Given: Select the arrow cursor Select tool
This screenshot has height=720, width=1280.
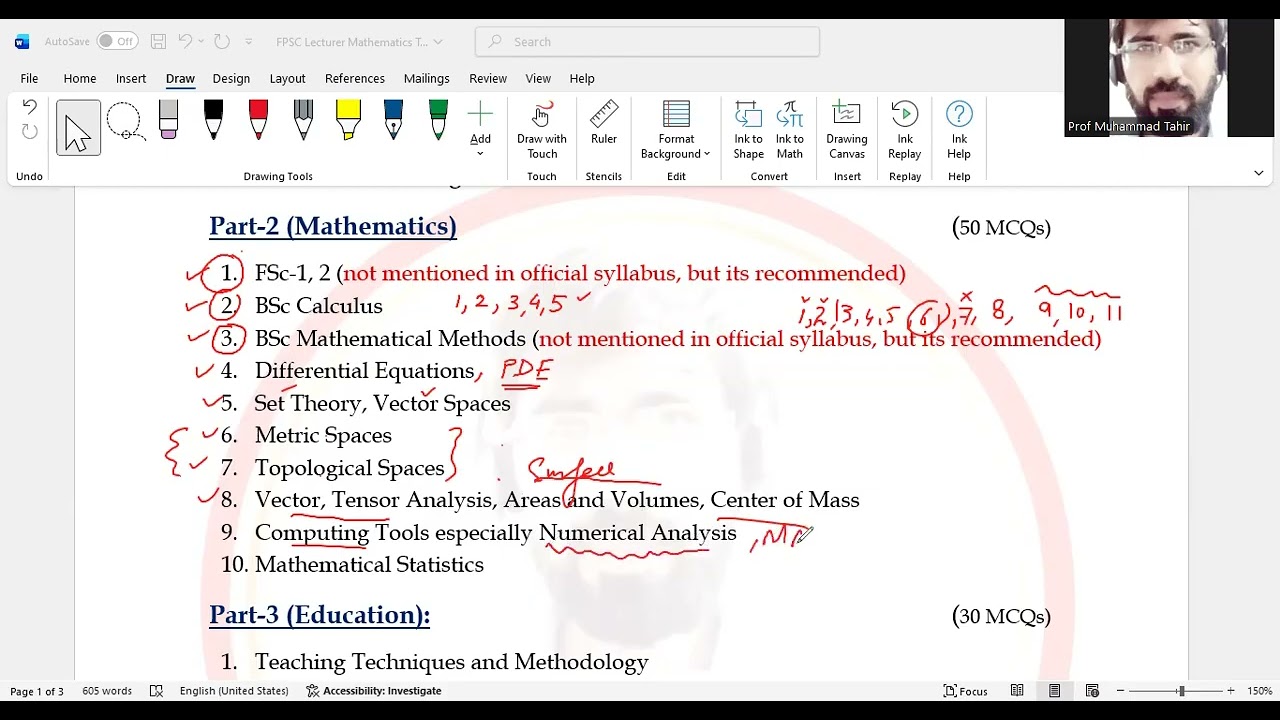Looking at the screenshot, I should [x=78, y=128].
